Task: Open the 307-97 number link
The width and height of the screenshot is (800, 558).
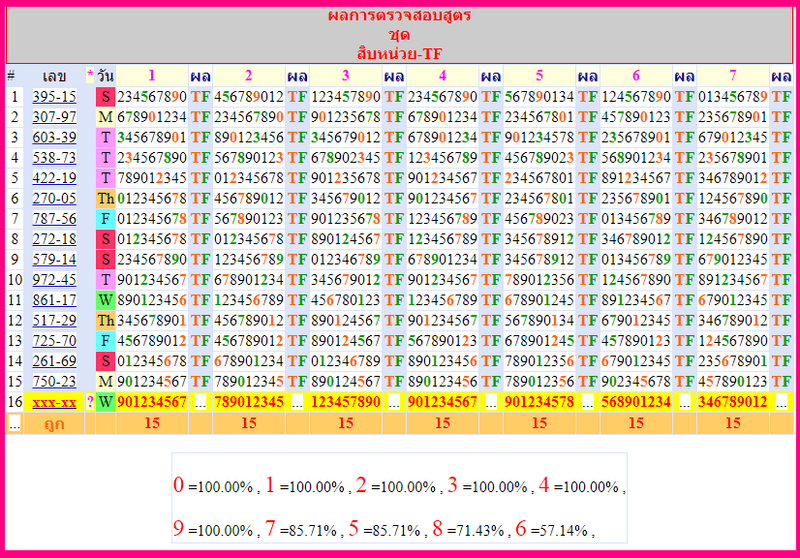Action: tap(54, 117)
